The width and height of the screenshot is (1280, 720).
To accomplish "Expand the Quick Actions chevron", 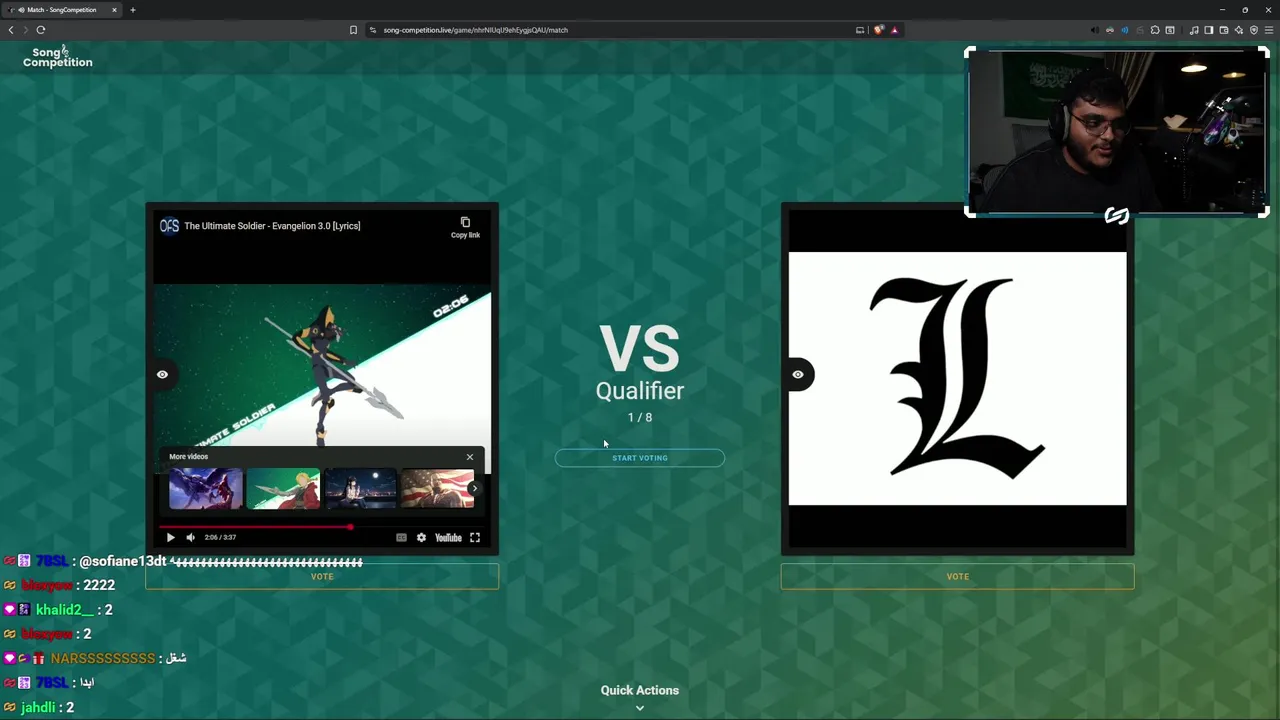I will tap(640, 708).
